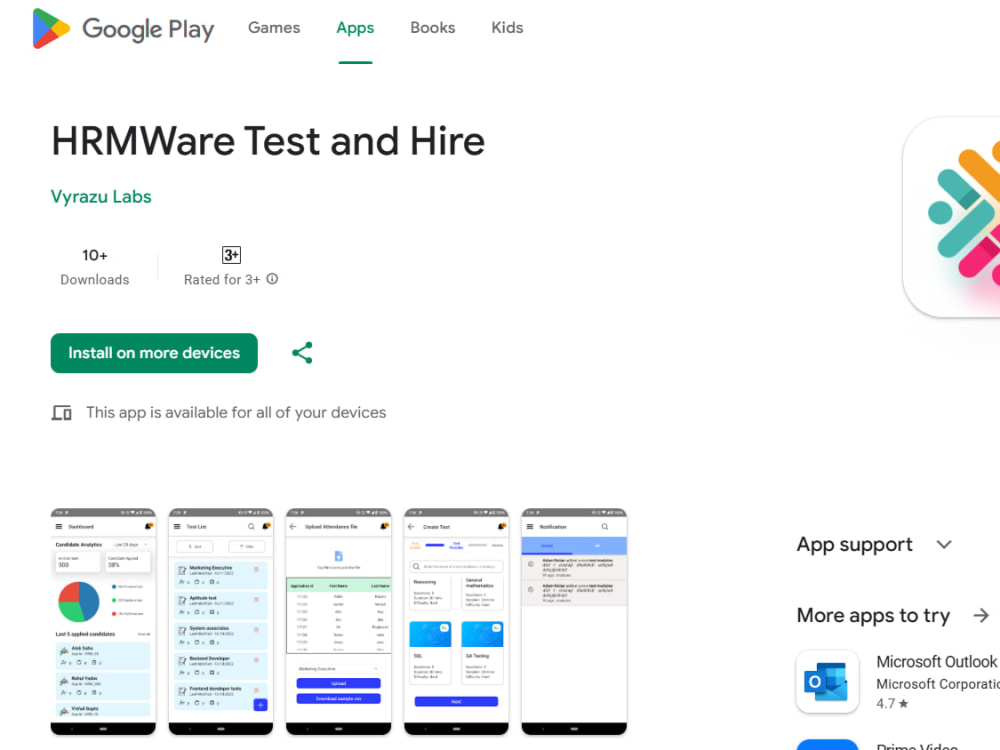The height and width of the screenshot is (750, 1000).
Task: Click the More apps to try arrow
Action: [981, 615]
